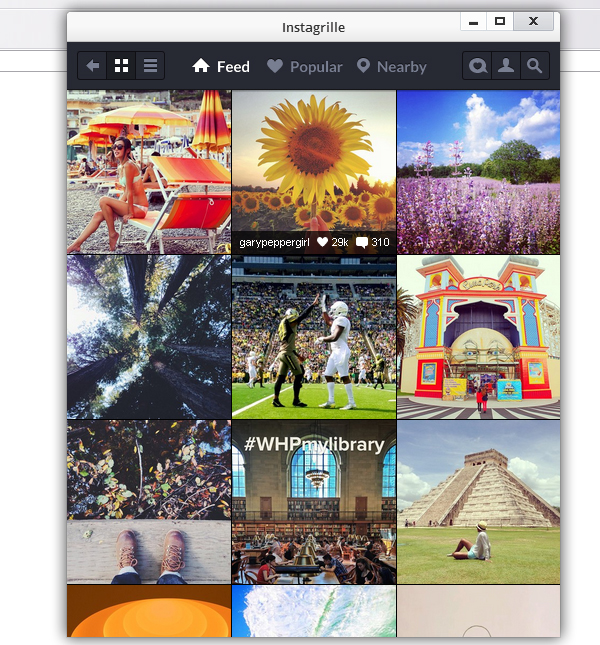The width and height of the screenshot is (600, 645).
Task: Open the redwood trees looking-up photo
Action: 149,337
